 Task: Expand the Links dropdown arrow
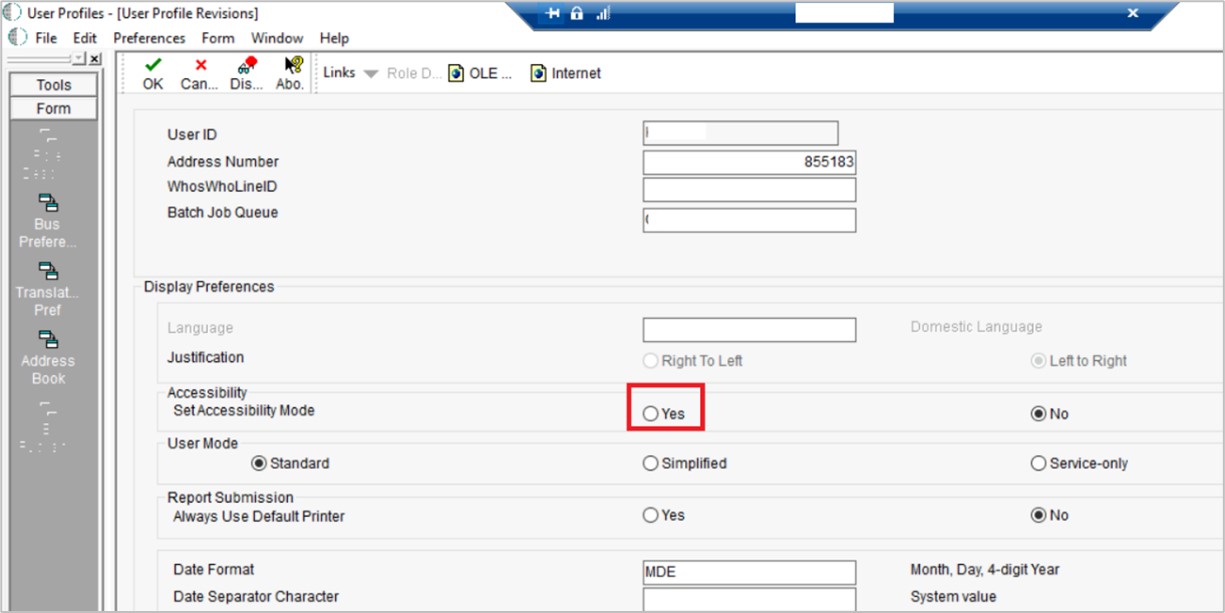[370, 73]
